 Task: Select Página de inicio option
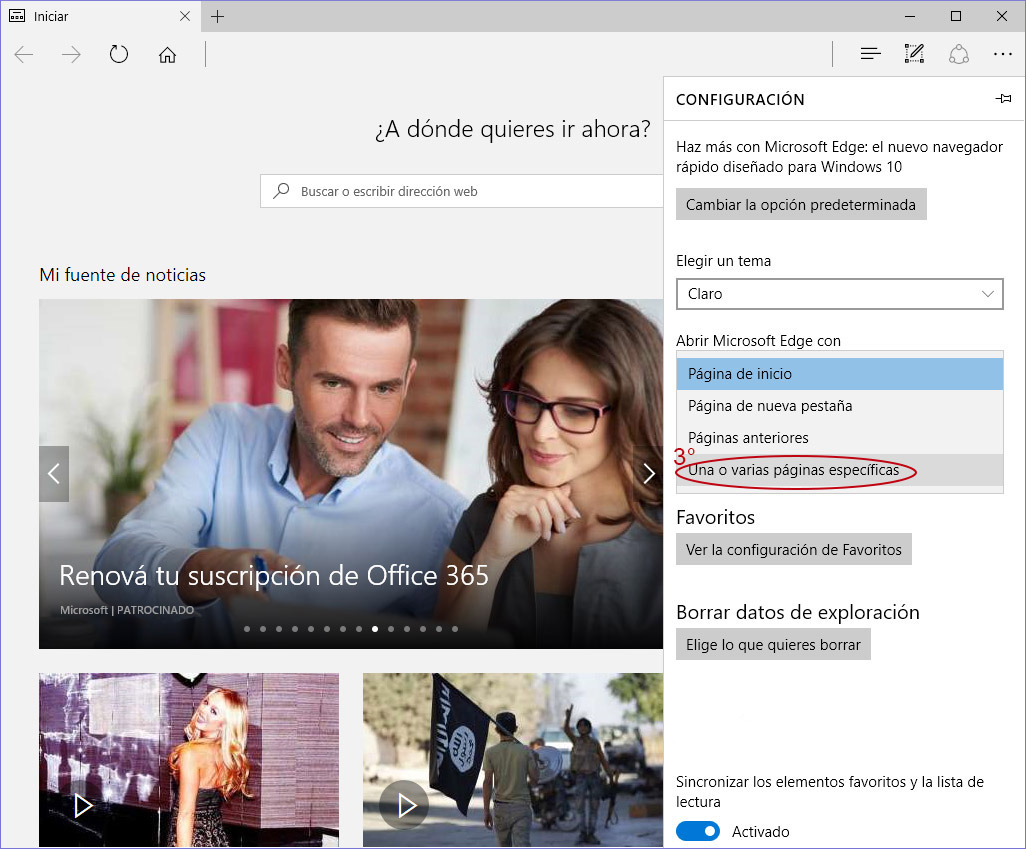[840, 374]
